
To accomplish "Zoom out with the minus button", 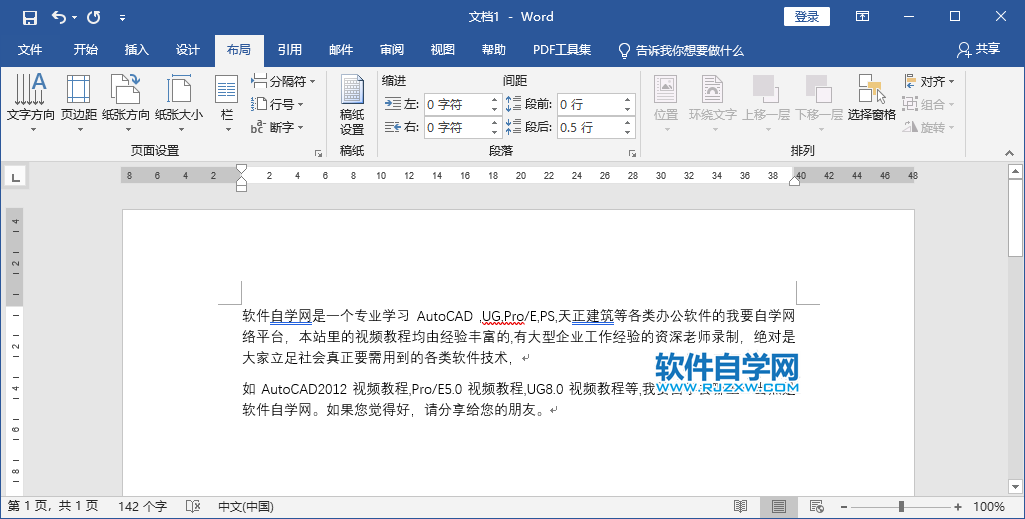I will tap(845, 507).
